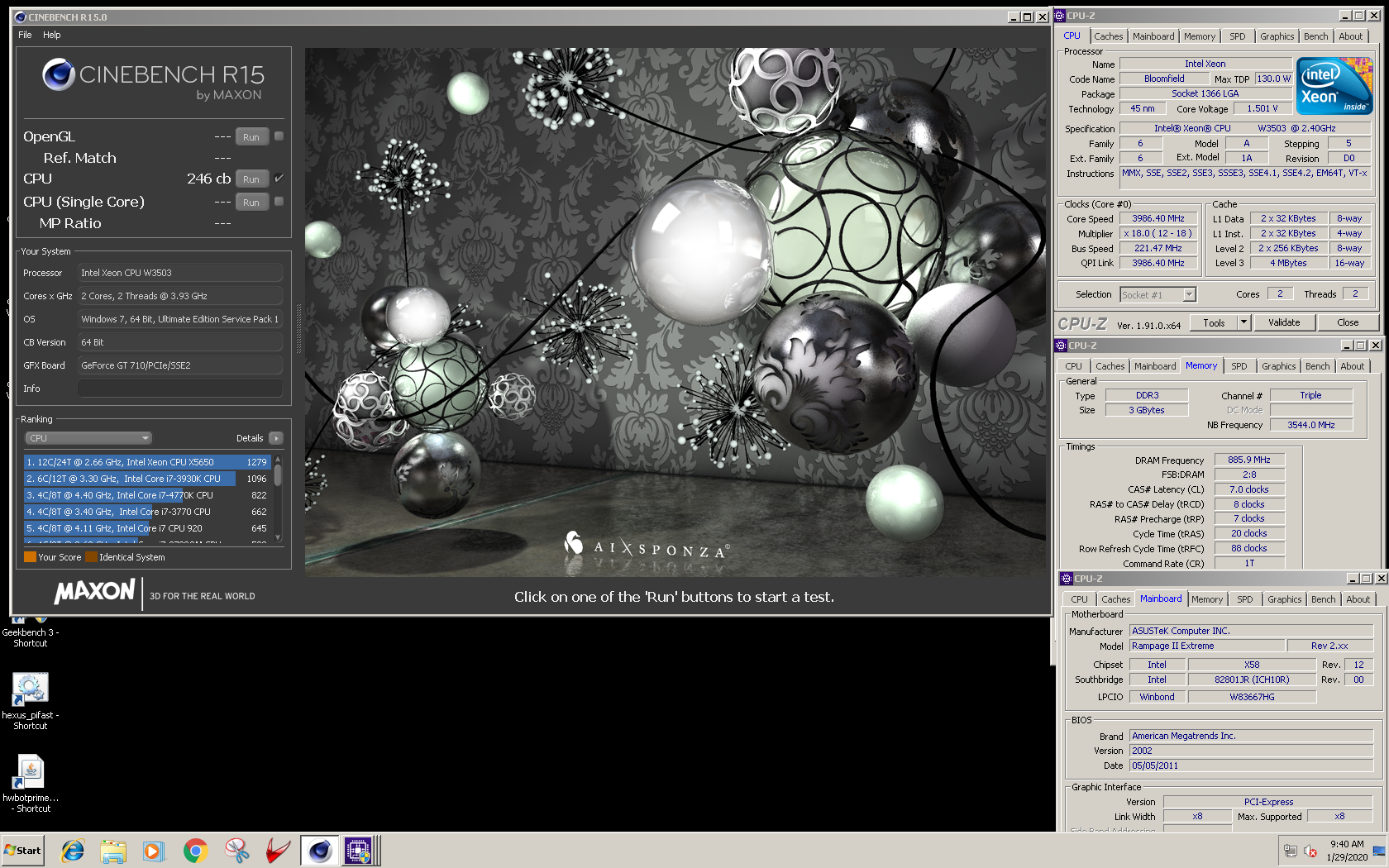
Task: Select ranking entry Intel Core i7-3770 CPU
Action: (x=147, y=512)
